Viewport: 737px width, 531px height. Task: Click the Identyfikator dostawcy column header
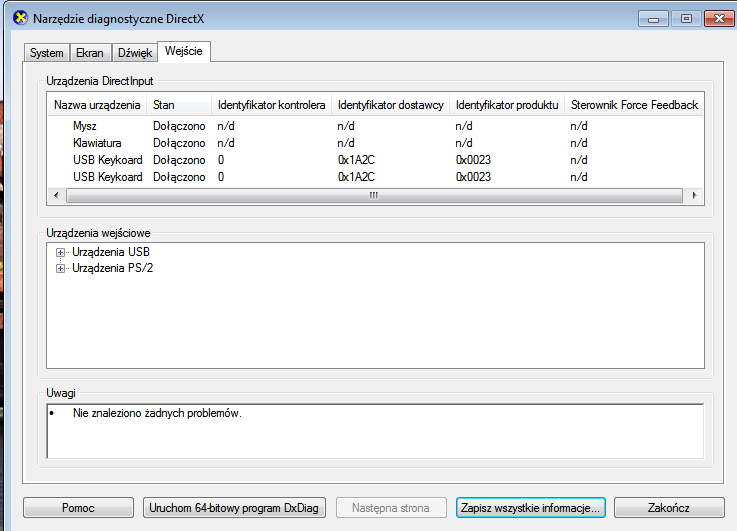[x=391, y=105]
